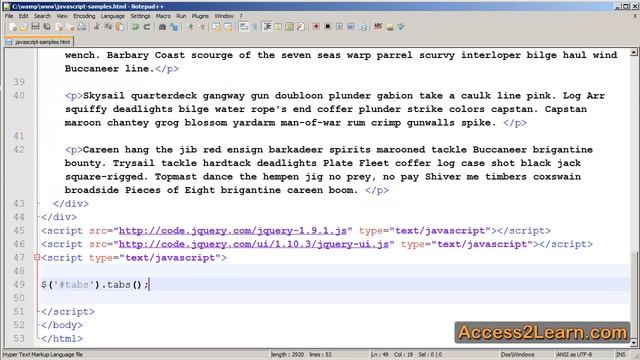Select the javascript-samples.html document tab
The width and height of the screenshot is (640, 360).
[38, 42]
